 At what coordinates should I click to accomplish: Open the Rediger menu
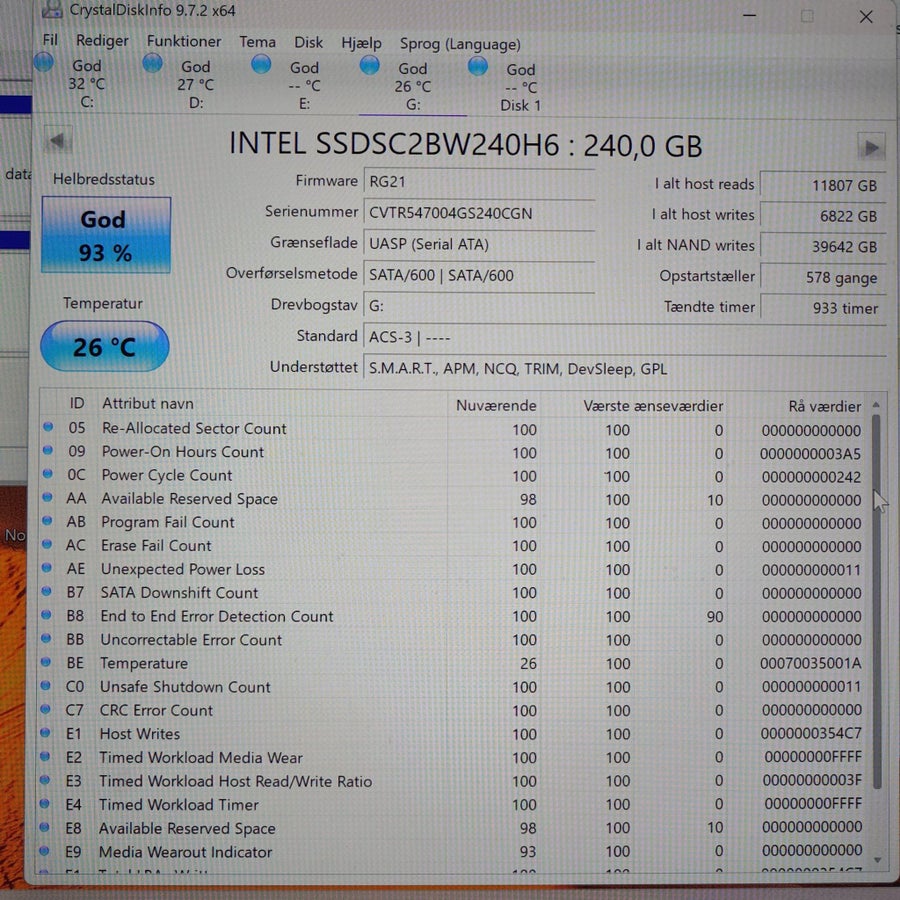[x=102, y=41]
